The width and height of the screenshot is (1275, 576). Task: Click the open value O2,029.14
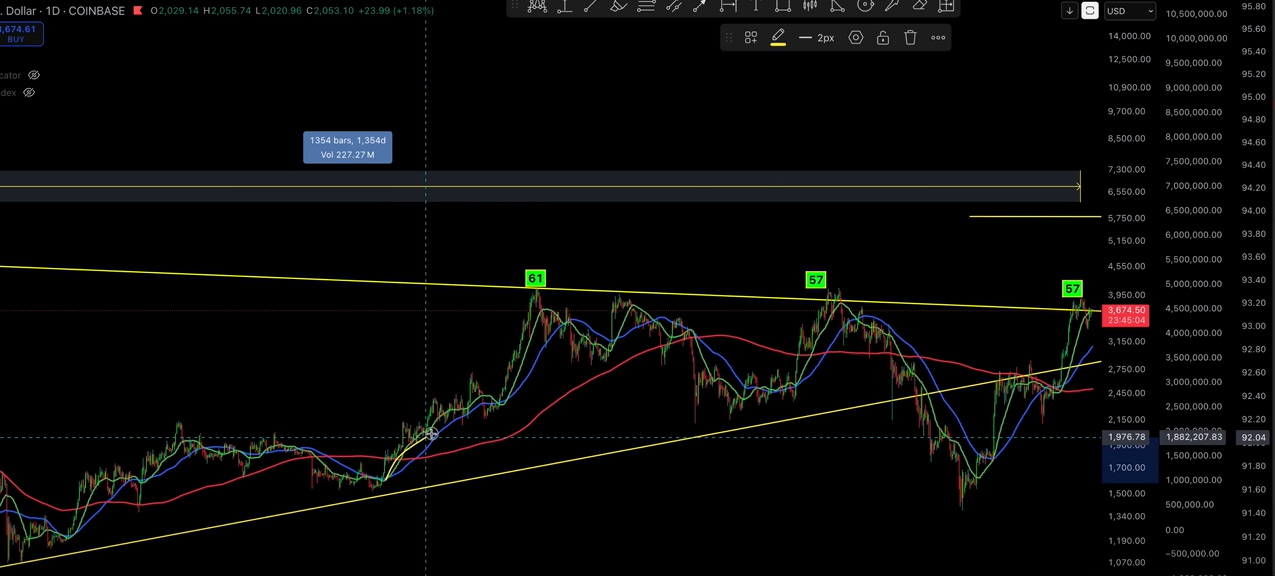[x=174, y=11]
